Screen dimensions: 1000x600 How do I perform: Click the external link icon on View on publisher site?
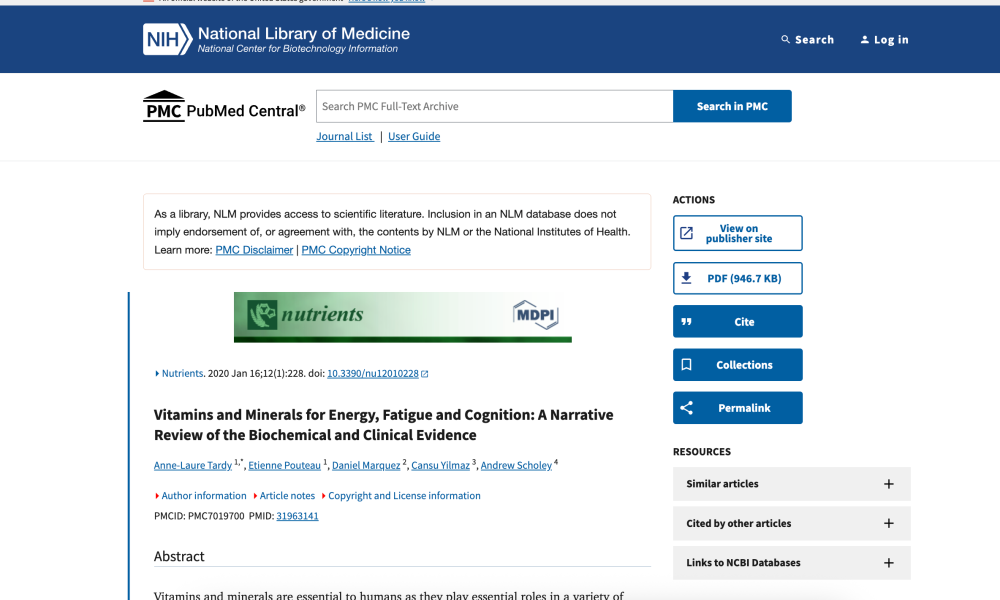(686, 233)
